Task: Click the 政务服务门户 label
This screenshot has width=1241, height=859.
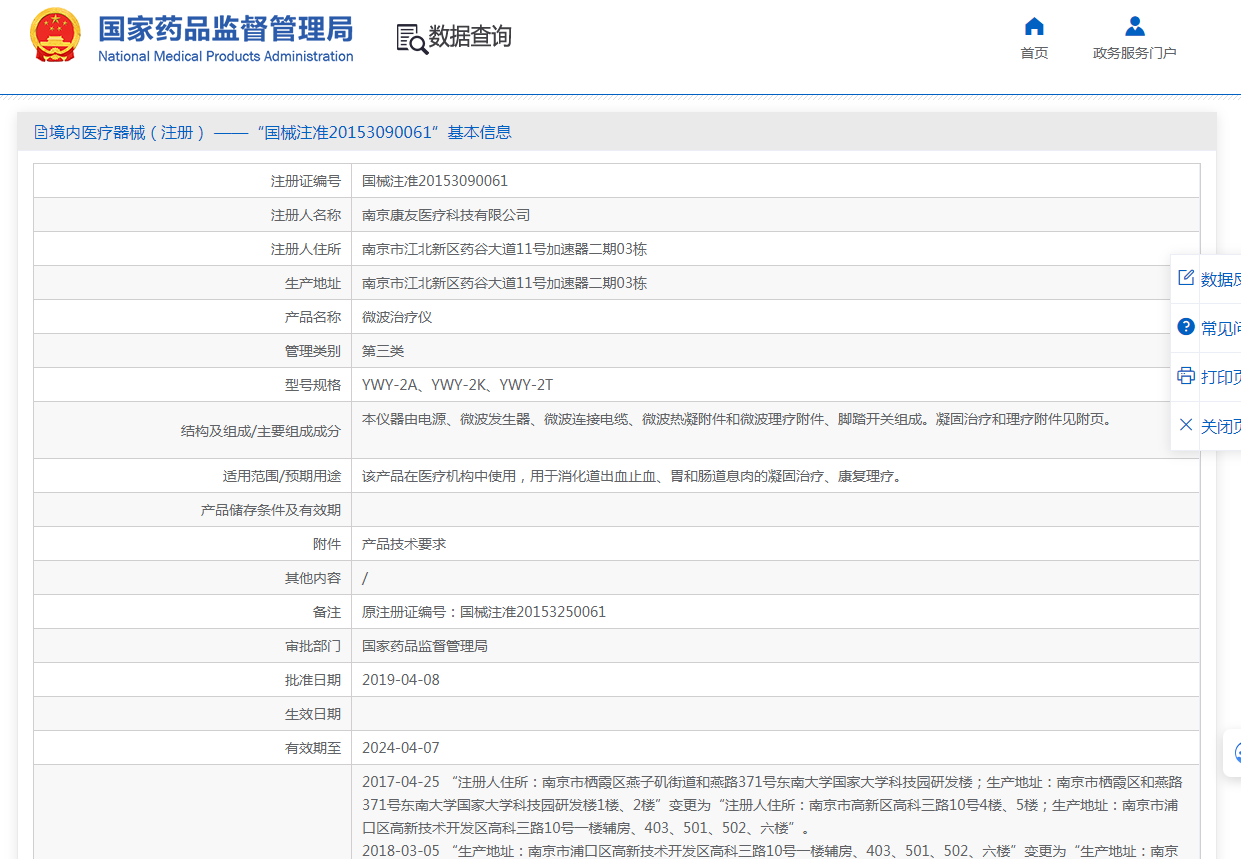Action: [1134, 53]
